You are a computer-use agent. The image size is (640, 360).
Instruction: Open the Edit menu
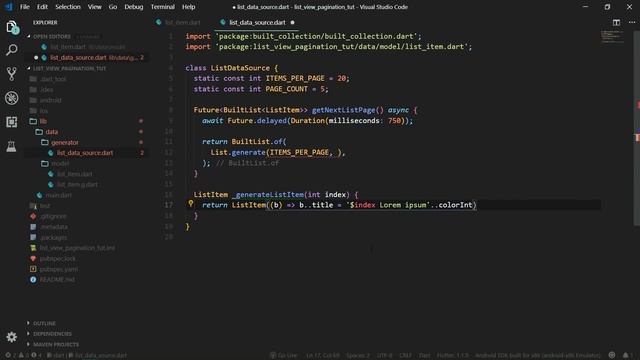pos(42,7)
